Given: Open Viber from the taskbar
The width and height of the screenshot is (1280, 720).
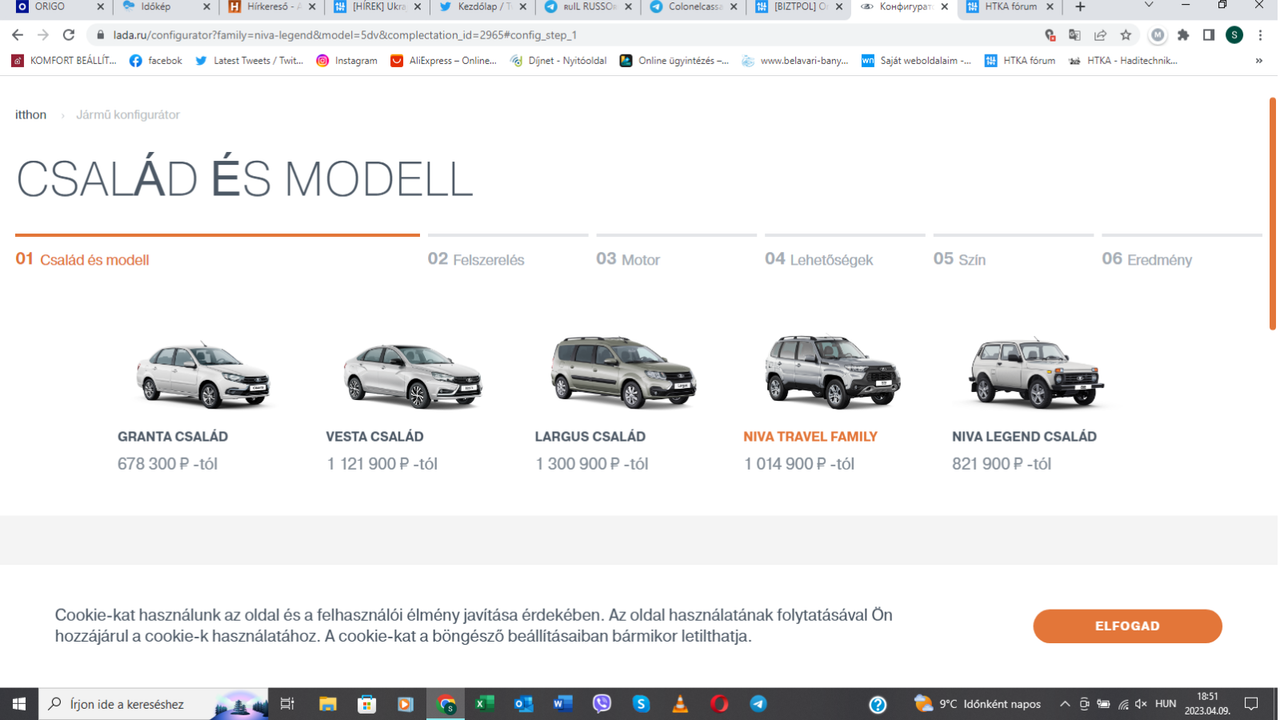Looking at the screenshot, I should pyautogui.click(x=601, y=704).
